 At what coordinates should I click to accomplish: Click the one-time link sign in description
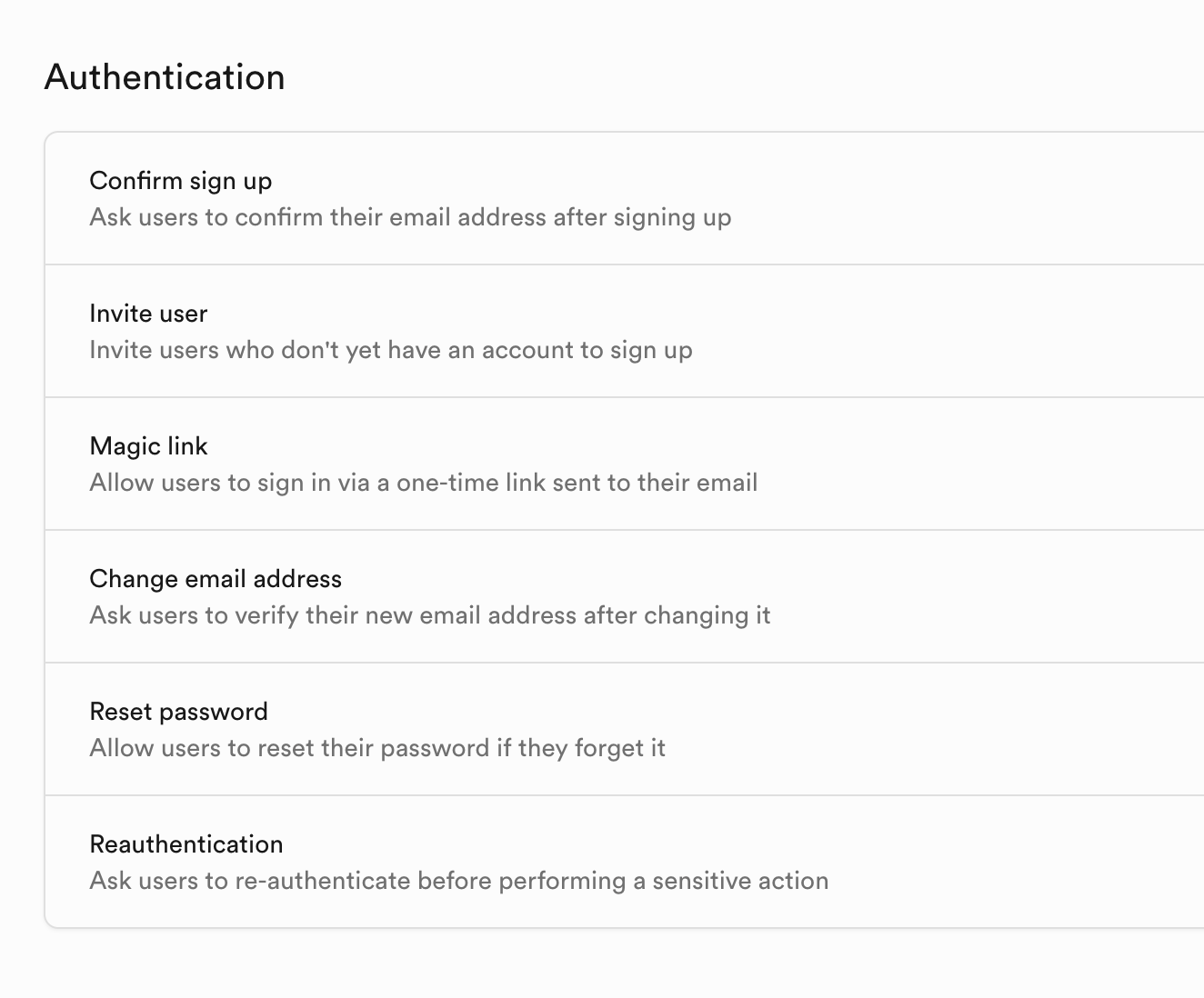[424, 484]
